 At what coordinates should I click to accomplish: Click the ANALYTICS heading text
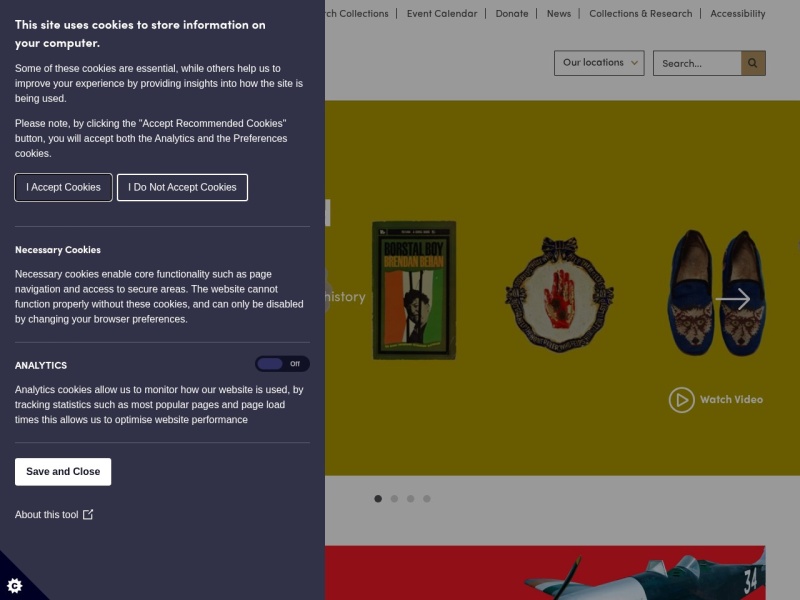point(41,365)
